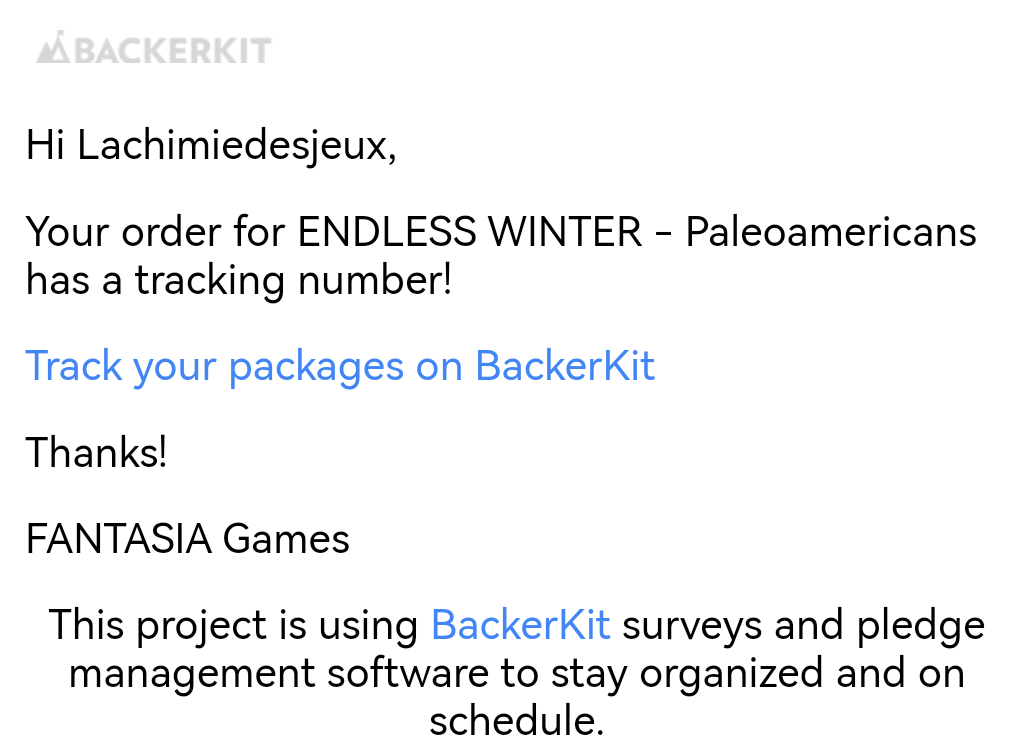Follow the BackerKit link in the footer
The width and height of the screenshot is (1017, 744).
click(520, 625)
